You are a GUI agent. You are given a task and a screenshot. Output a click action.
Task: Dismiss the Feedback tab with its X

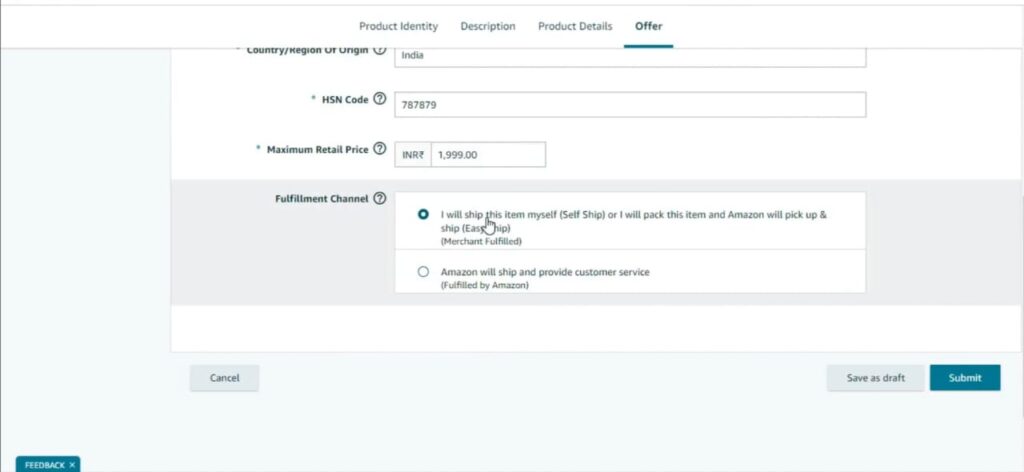tap(72, 465)
